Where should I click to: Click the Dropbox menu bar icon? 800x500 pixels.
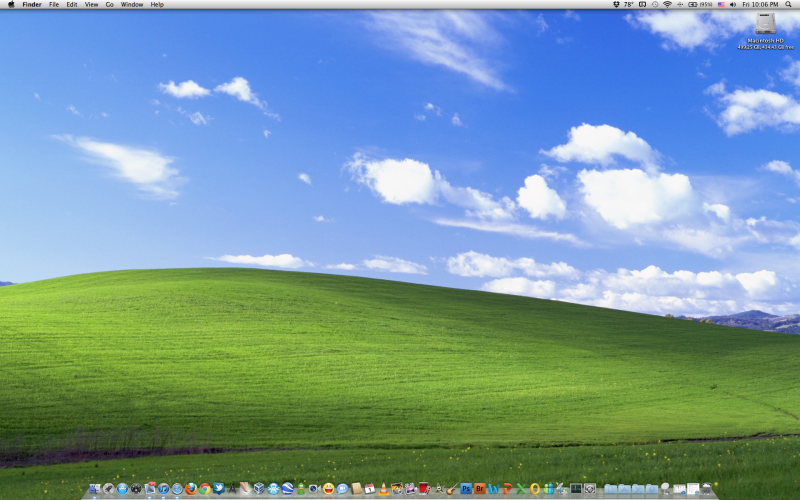(x=616, y=4)
